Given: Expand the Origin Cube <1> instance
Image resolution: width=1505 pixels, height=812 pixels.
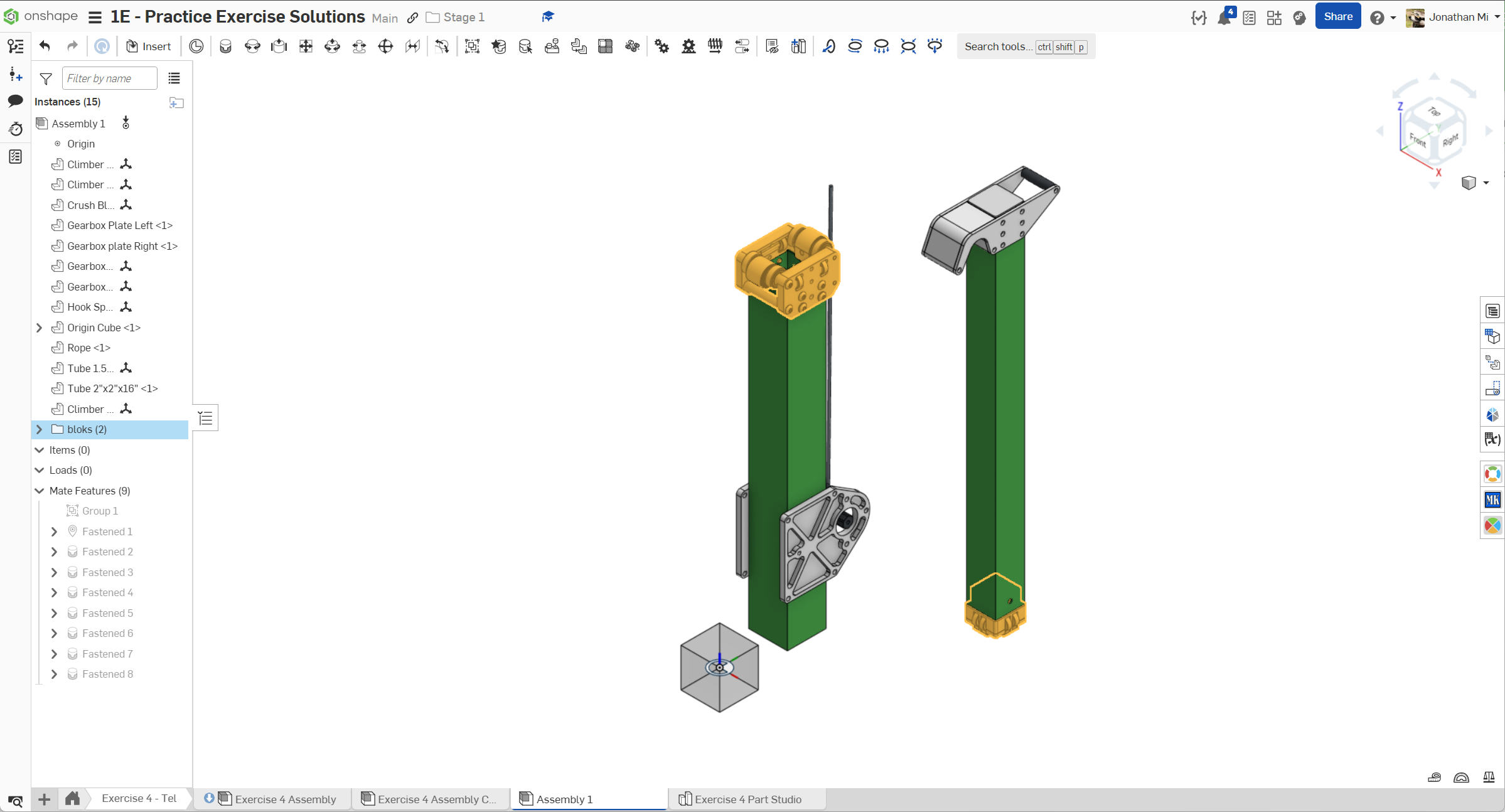Looking at the screenshot, I should [x=40, y=328].
